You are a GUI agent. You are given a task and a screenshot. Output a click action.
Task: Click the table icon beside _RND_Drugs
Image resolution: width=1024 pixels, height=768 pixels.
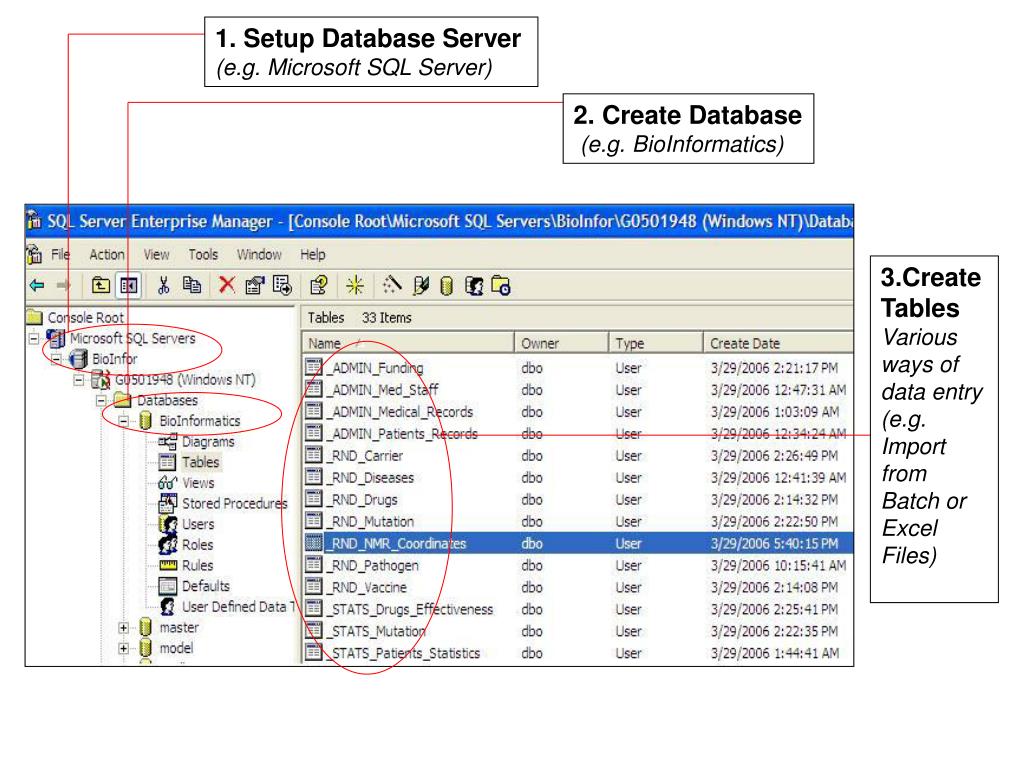tap(314, 499)
